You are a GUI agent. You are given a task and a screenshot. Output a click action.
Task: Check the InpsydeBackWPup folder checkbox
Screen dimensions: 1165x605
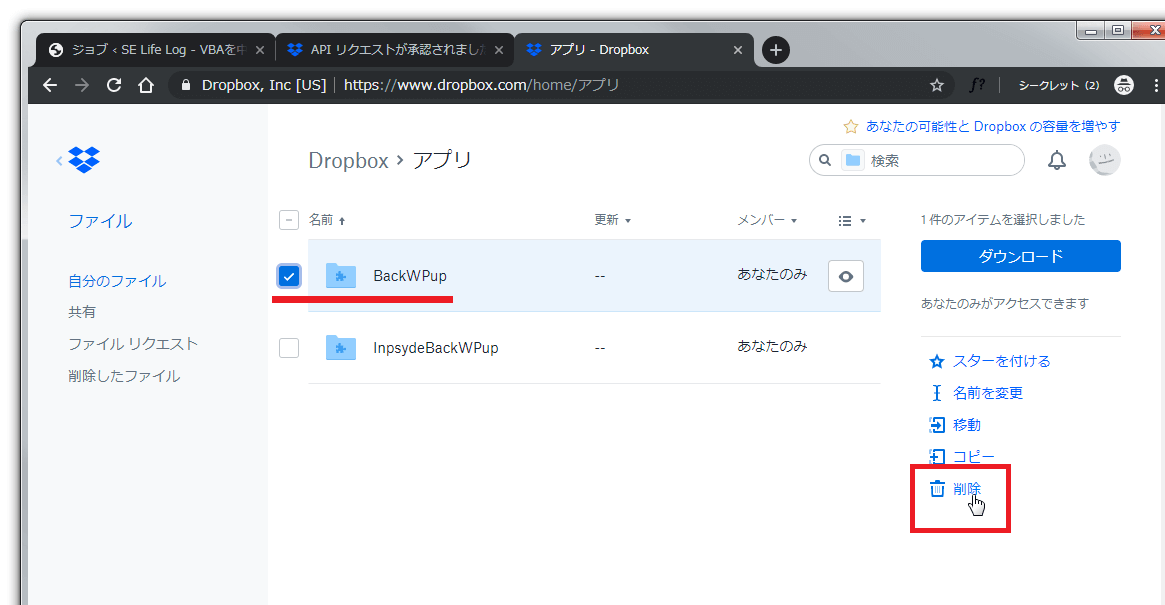point(288,348)
